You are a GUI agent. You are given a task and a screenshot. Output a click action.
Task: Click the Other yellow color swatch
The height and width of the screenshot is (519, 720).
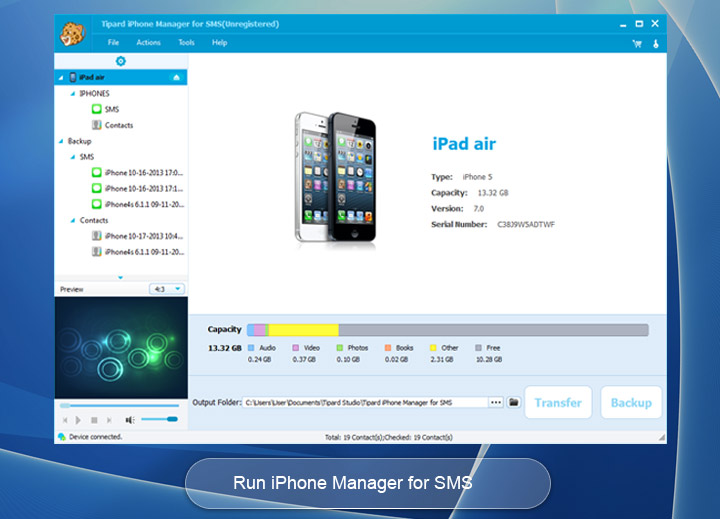tap(433, 348)
